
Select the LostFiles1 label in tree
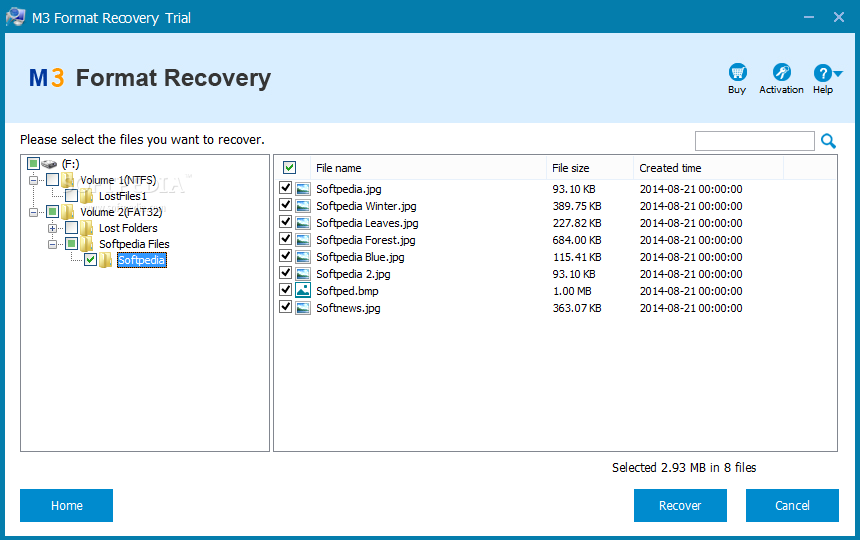coord(123,196)
